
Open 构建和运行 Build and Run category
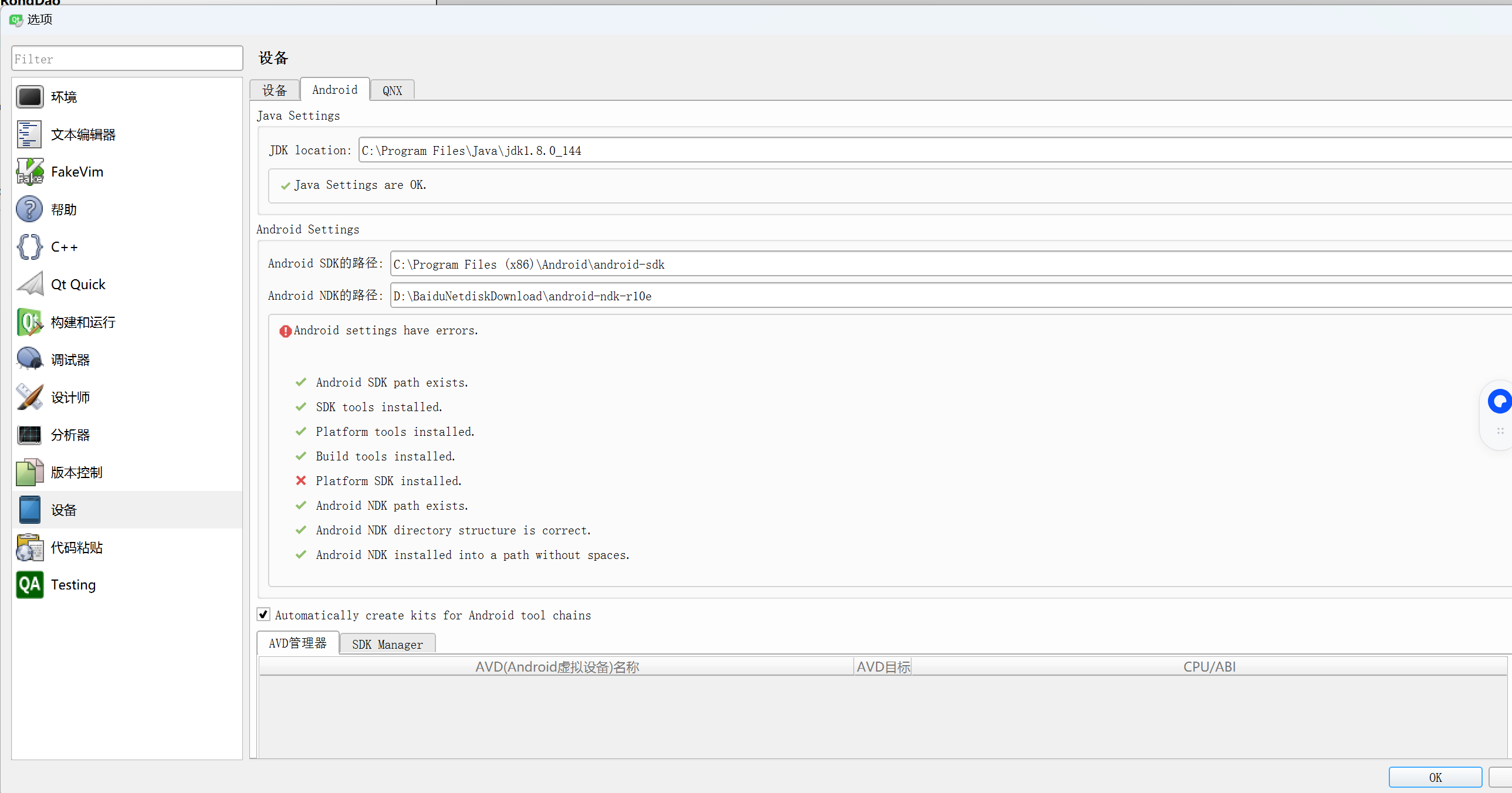tap(82, 322)
